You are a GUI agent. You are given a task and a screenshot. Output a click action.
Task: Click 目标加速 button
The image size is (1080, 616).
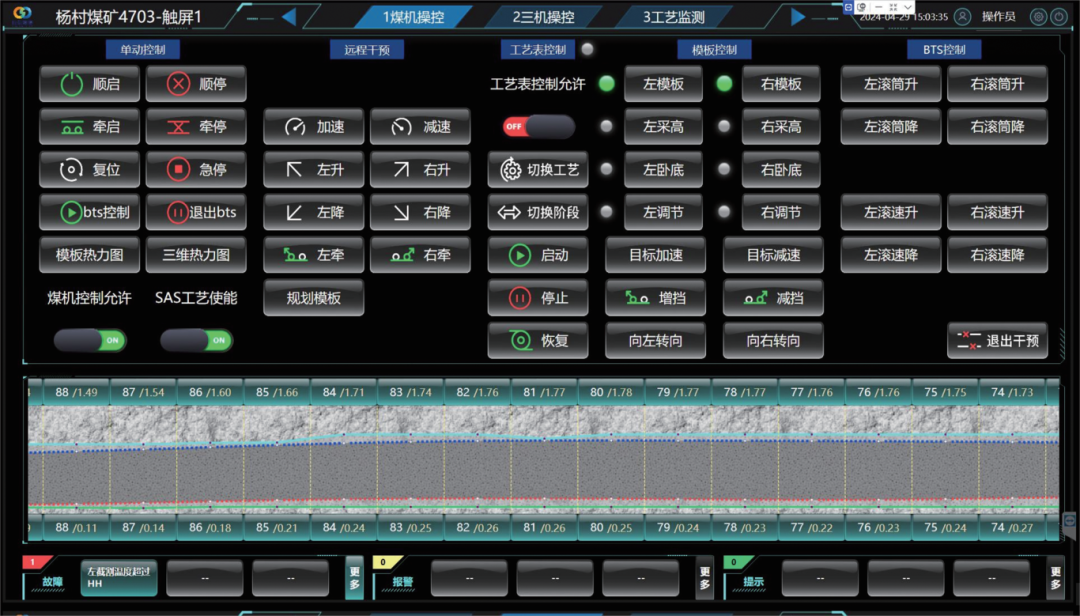(656, 255)
